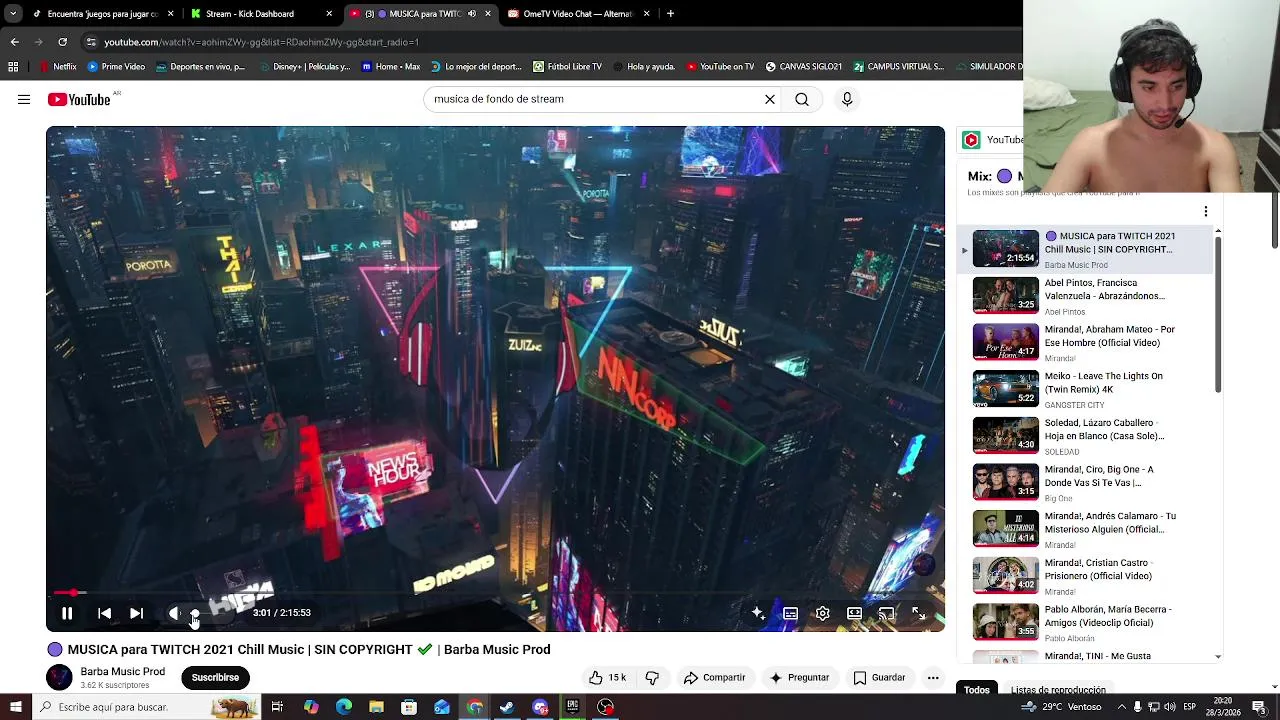
Task: Click Windows taskbar search box
Action: (145, 707)
